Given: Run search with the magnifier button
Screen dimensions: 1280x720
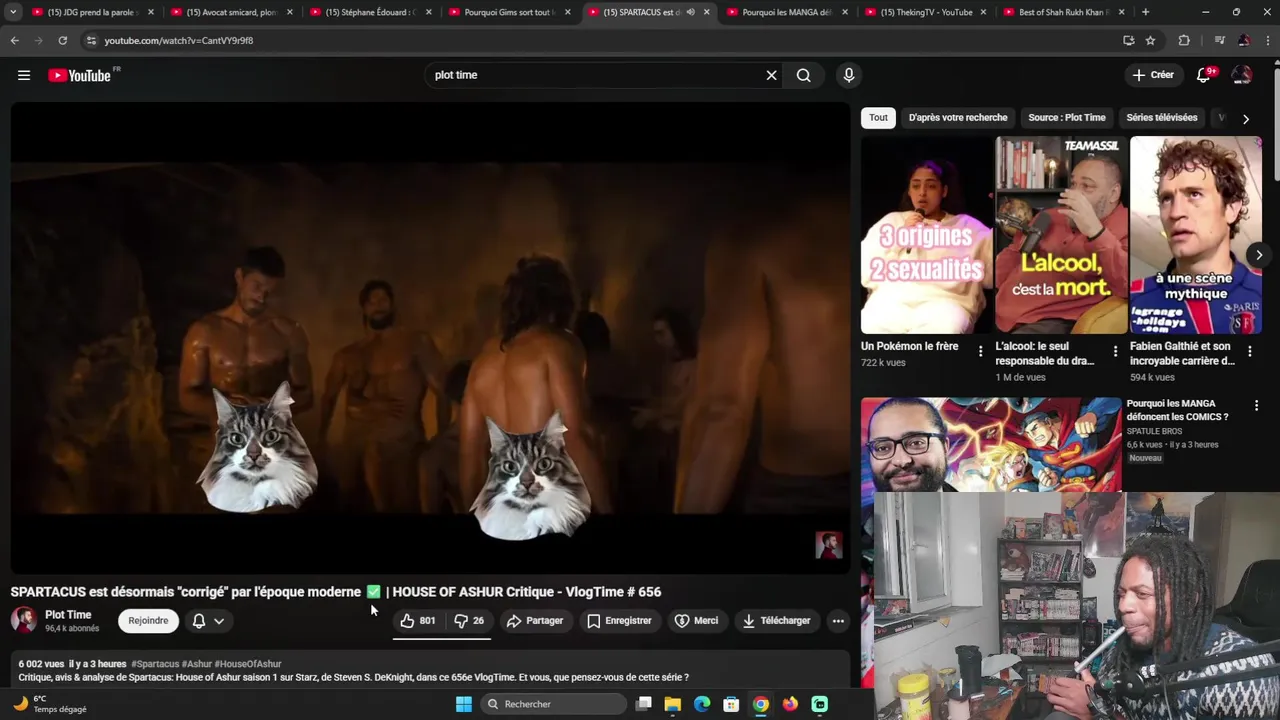Looking at the screenshot, I should coord(803,75).
